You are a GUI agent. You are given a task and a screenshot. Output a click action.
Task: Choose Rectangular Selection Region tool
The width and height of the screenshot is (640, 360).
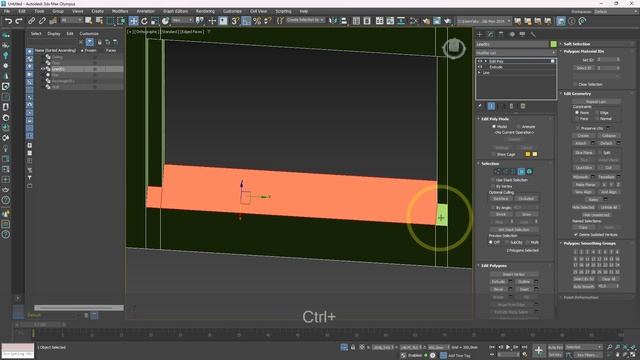110,21
